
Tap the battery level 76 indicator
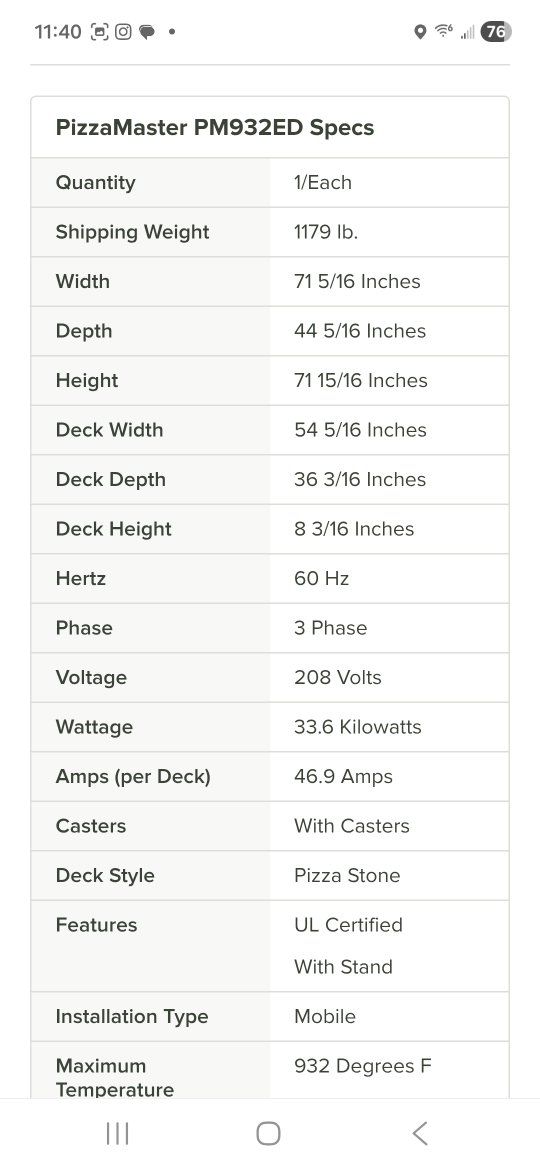496,31
